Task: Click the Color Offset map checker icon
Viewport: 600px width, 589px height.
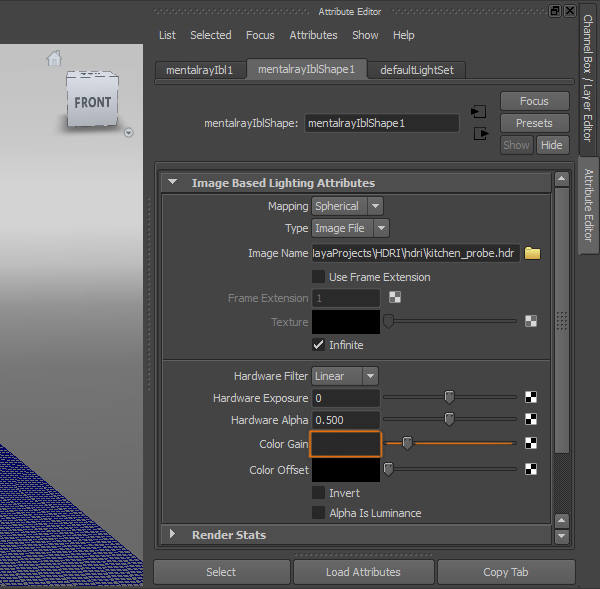Action: tap(532, 468)
